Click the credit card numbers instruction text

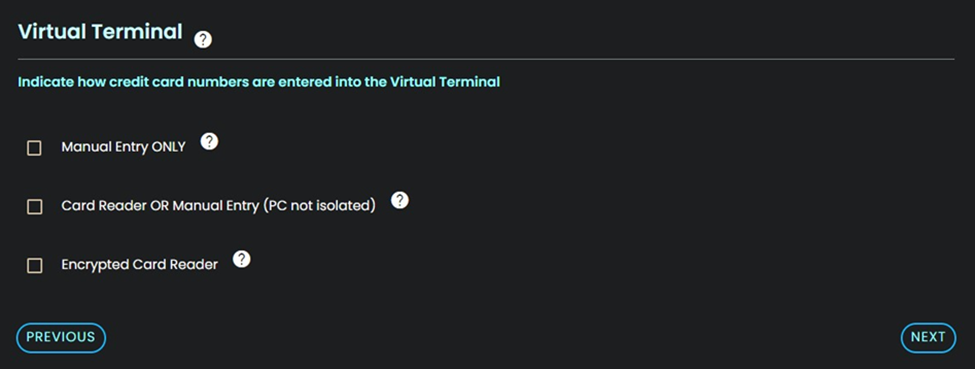[259, 82]
